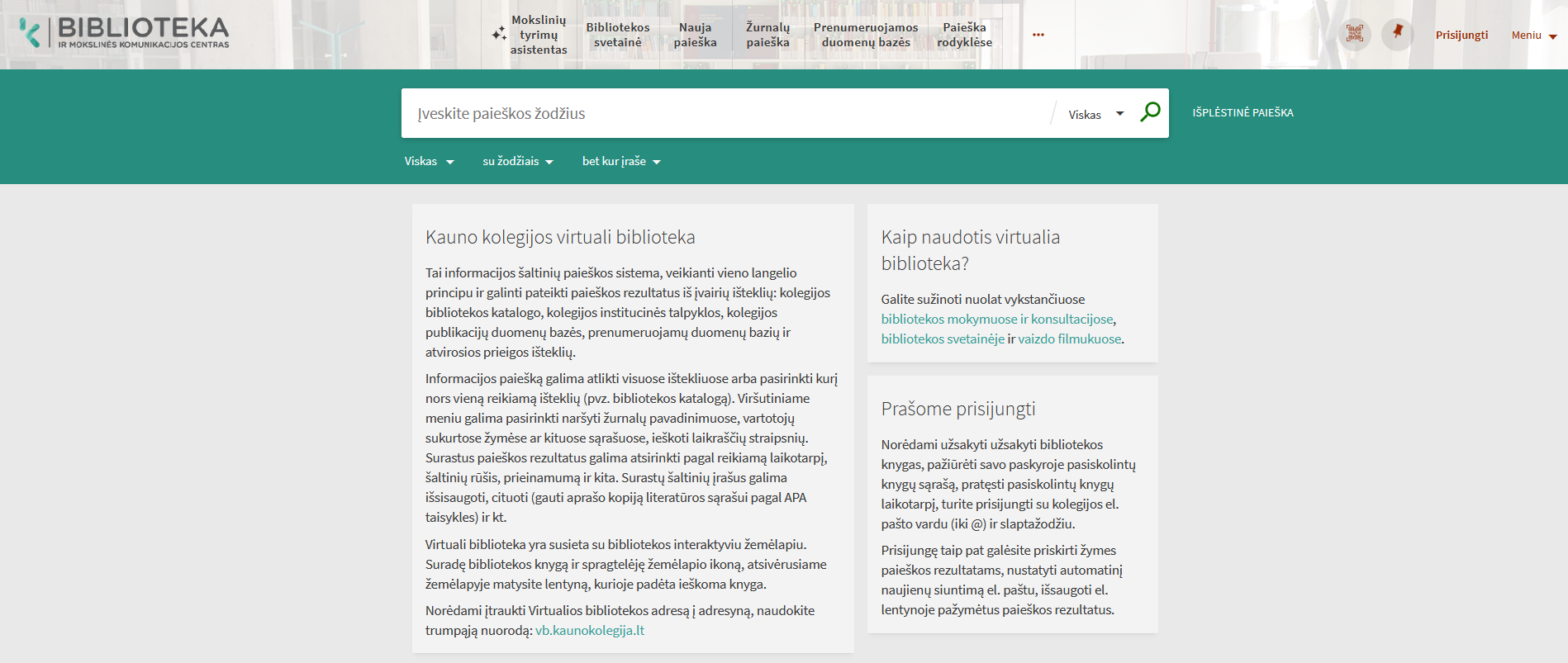Show more navigation items via ellipsis
Viewport: 1568px width, 663px height.
tap(1038, 35)
